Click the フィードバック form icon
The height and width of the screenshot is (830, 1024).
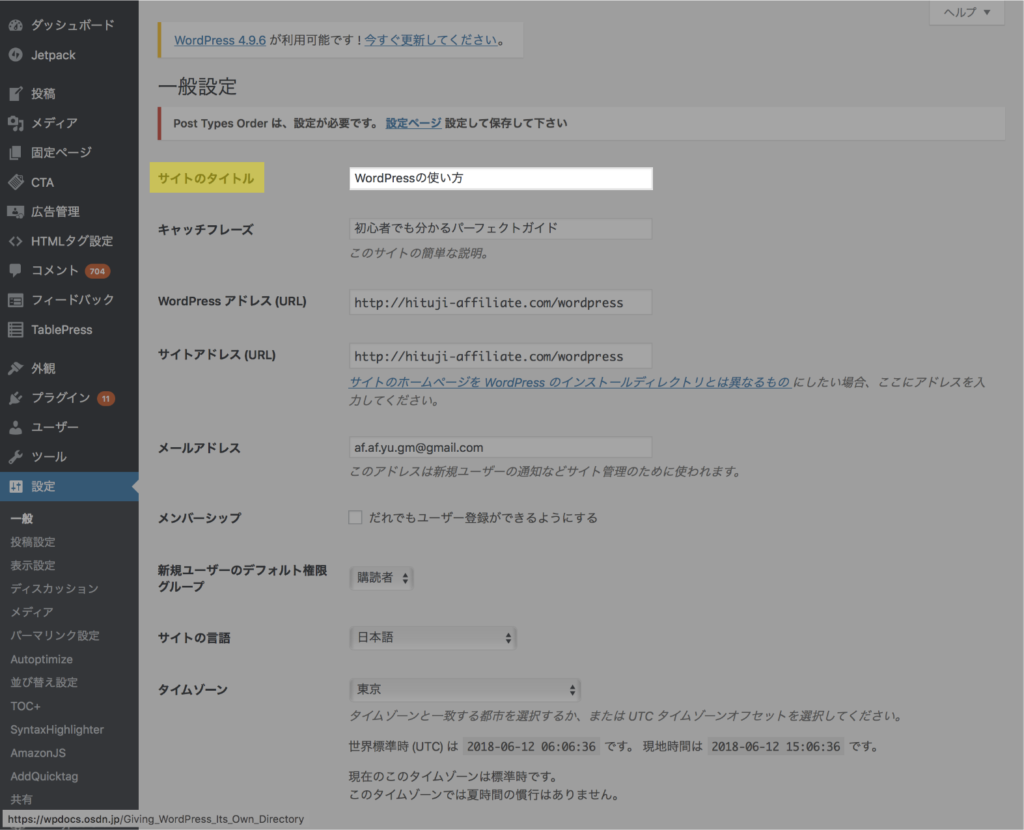pos(16,300)
